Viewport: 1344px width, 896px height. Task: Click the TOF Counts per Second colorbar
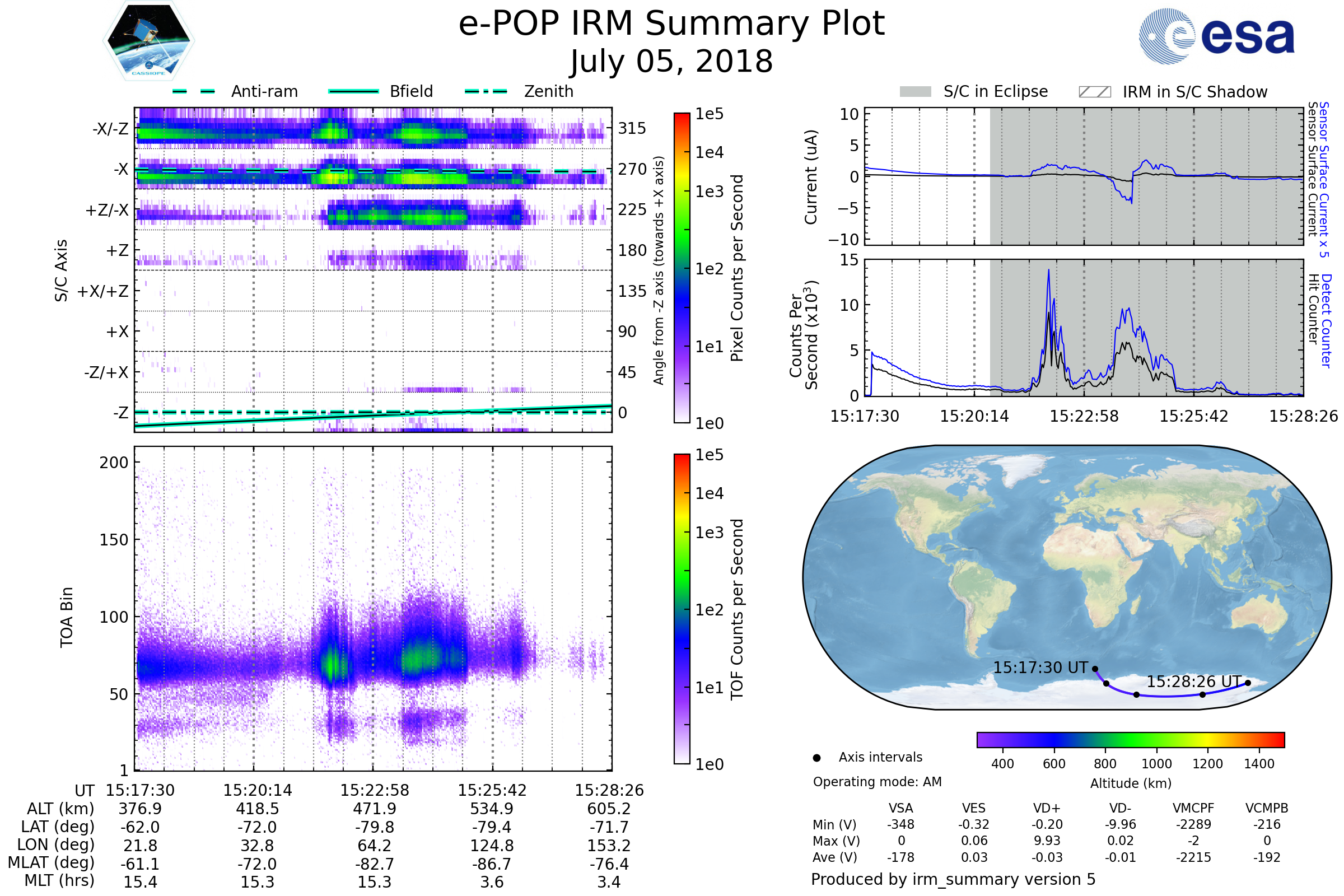pos(682,609)
